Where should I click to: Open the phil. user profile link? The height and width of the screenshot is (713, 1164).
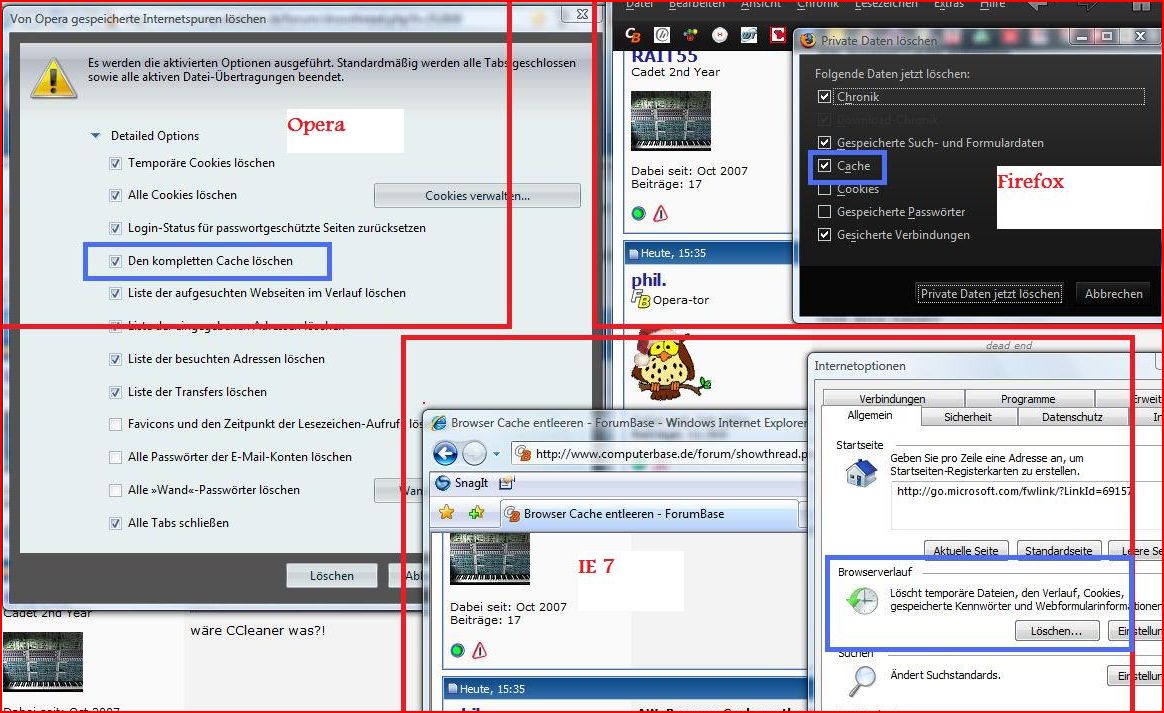[x=649, y=279]
